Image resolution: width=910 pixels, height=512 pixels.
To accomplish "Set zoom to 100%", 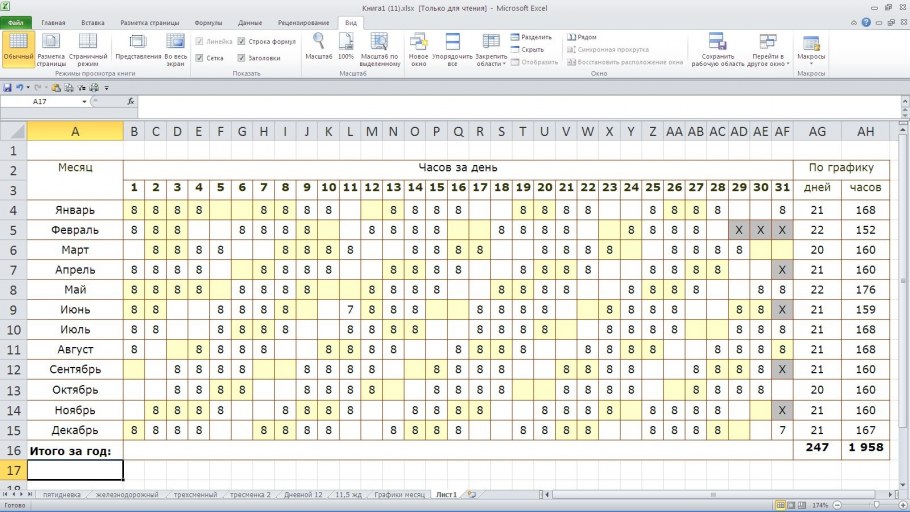I will (x=346, y=46).
